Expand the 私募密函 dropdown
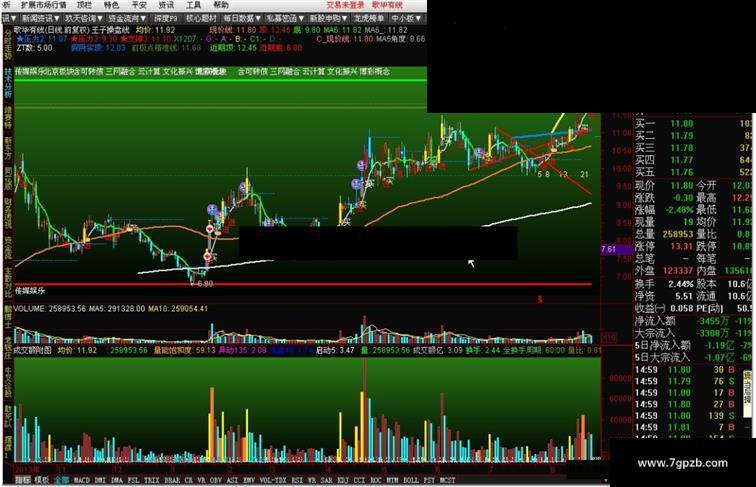Screen dimensions: 756x487 click(285, 18)
